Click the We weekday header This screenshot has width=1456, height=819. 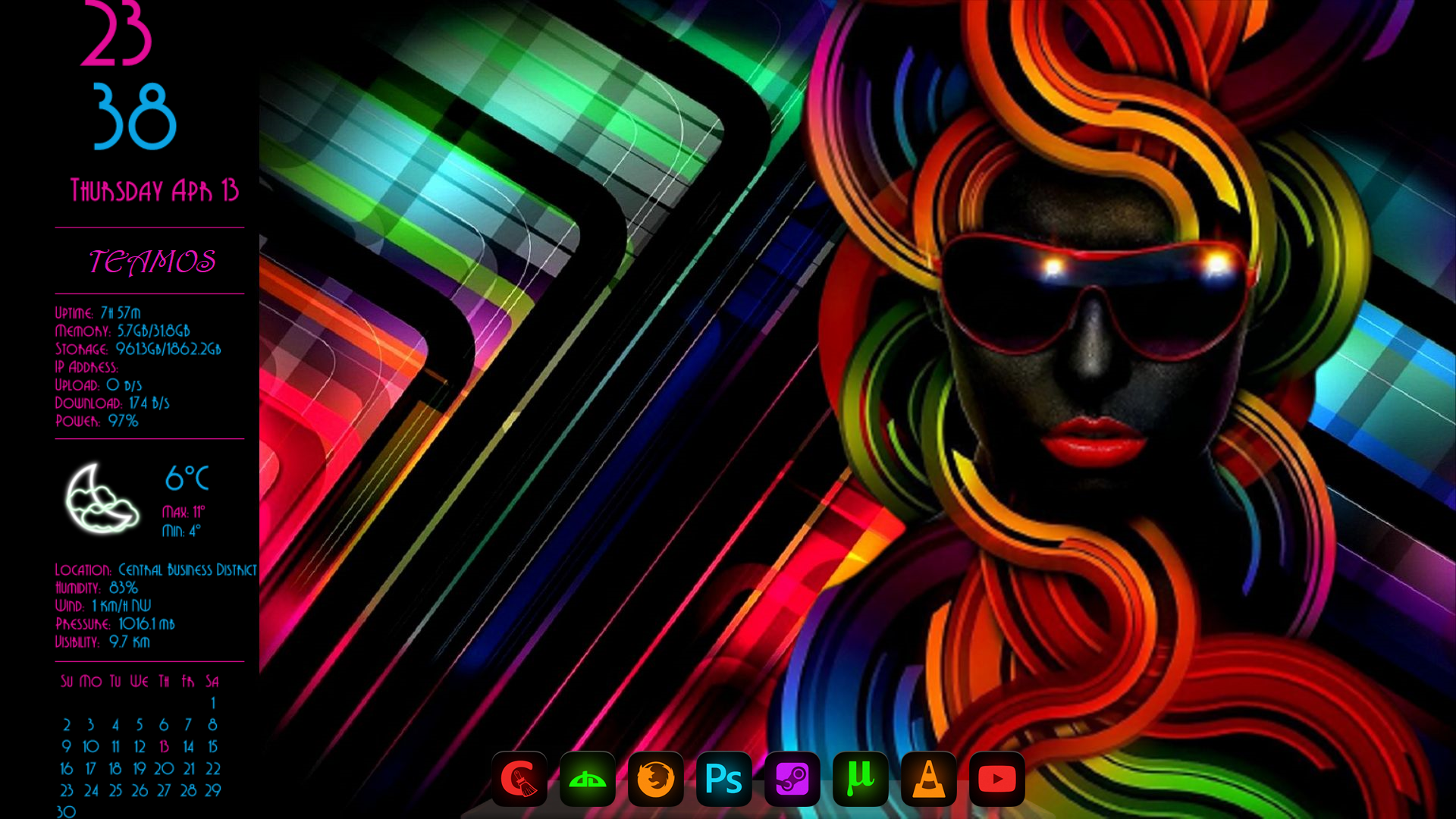click(140, 681)
